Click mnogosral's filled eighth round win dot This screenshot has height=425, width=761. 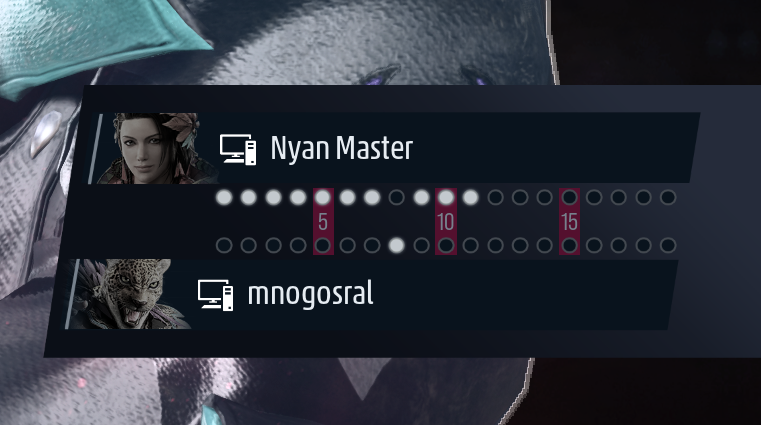397,245
